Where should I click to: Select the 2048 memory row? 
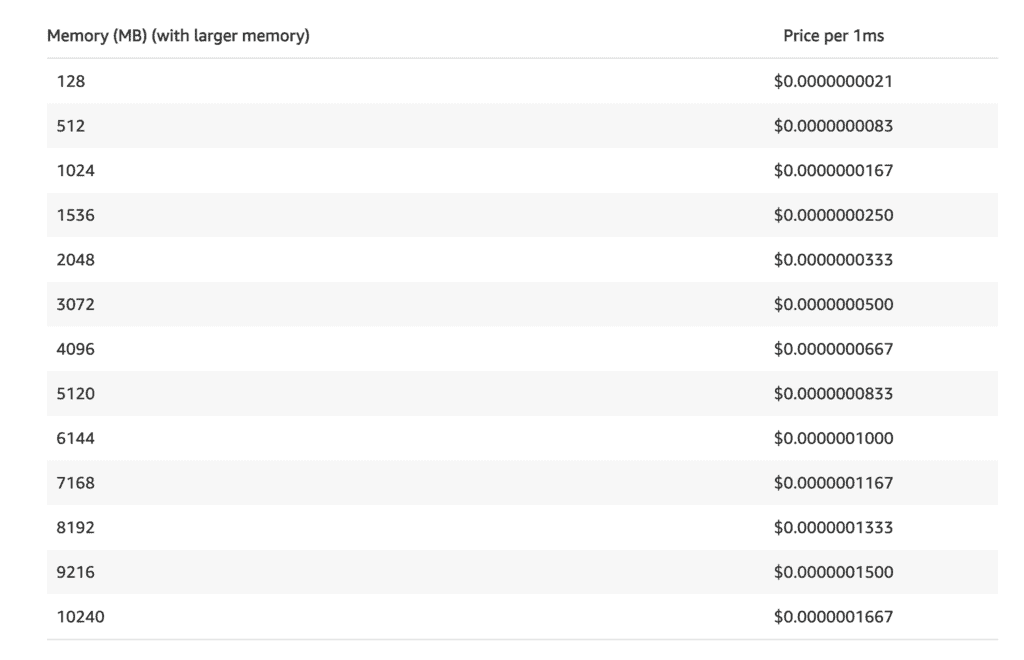point(76,260)
